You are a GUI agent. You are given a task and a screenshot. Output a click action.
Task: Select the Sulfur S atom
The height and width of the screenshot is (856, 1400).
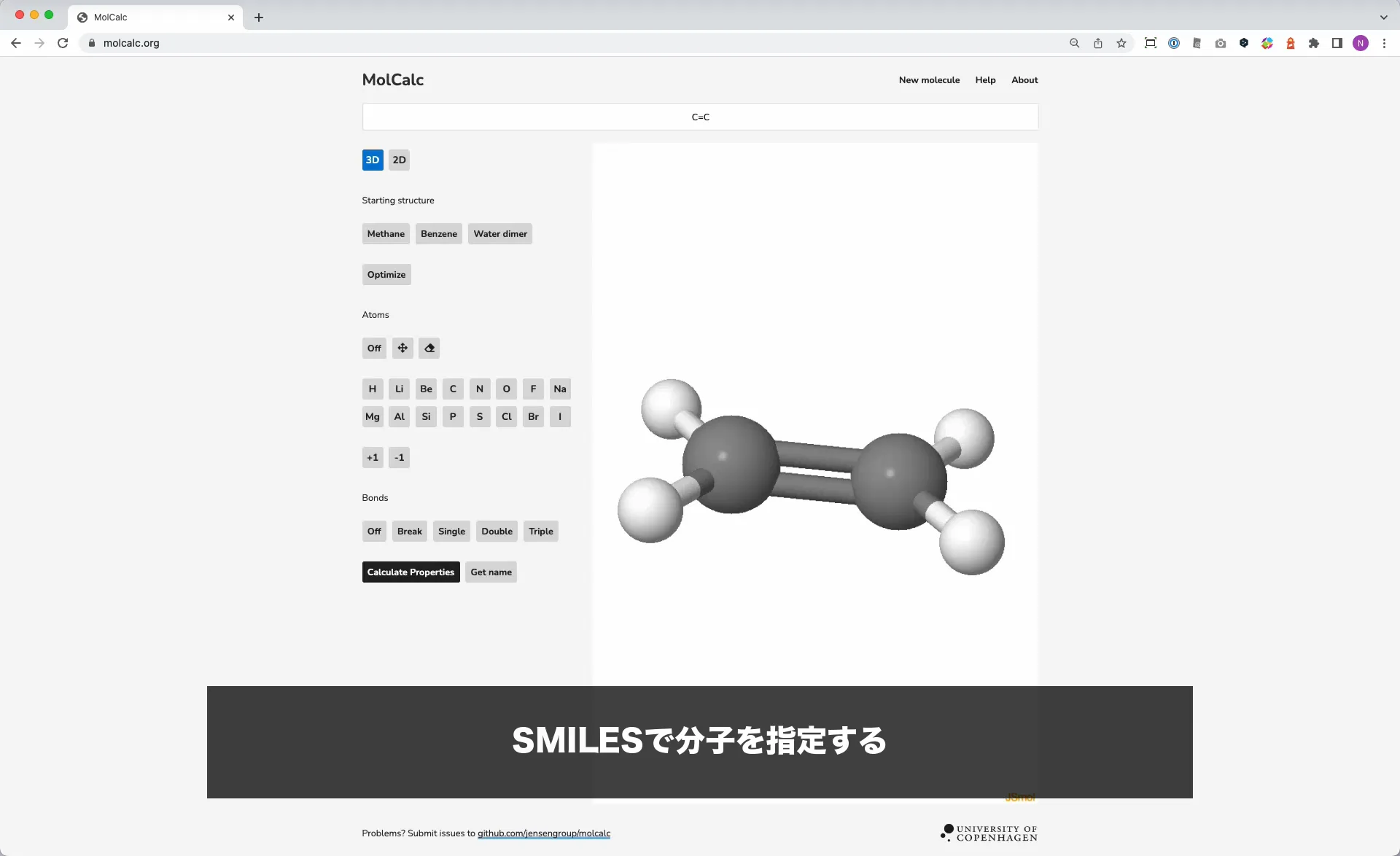480,416
